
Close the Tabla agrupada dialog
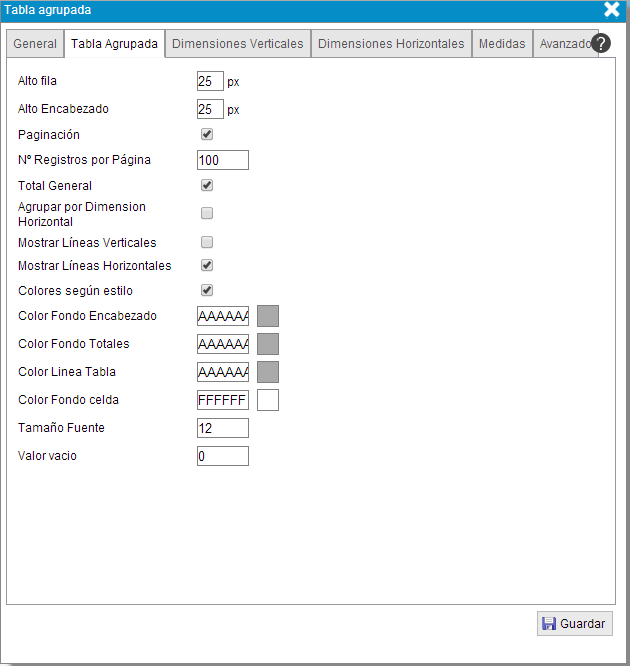point(612,10)
